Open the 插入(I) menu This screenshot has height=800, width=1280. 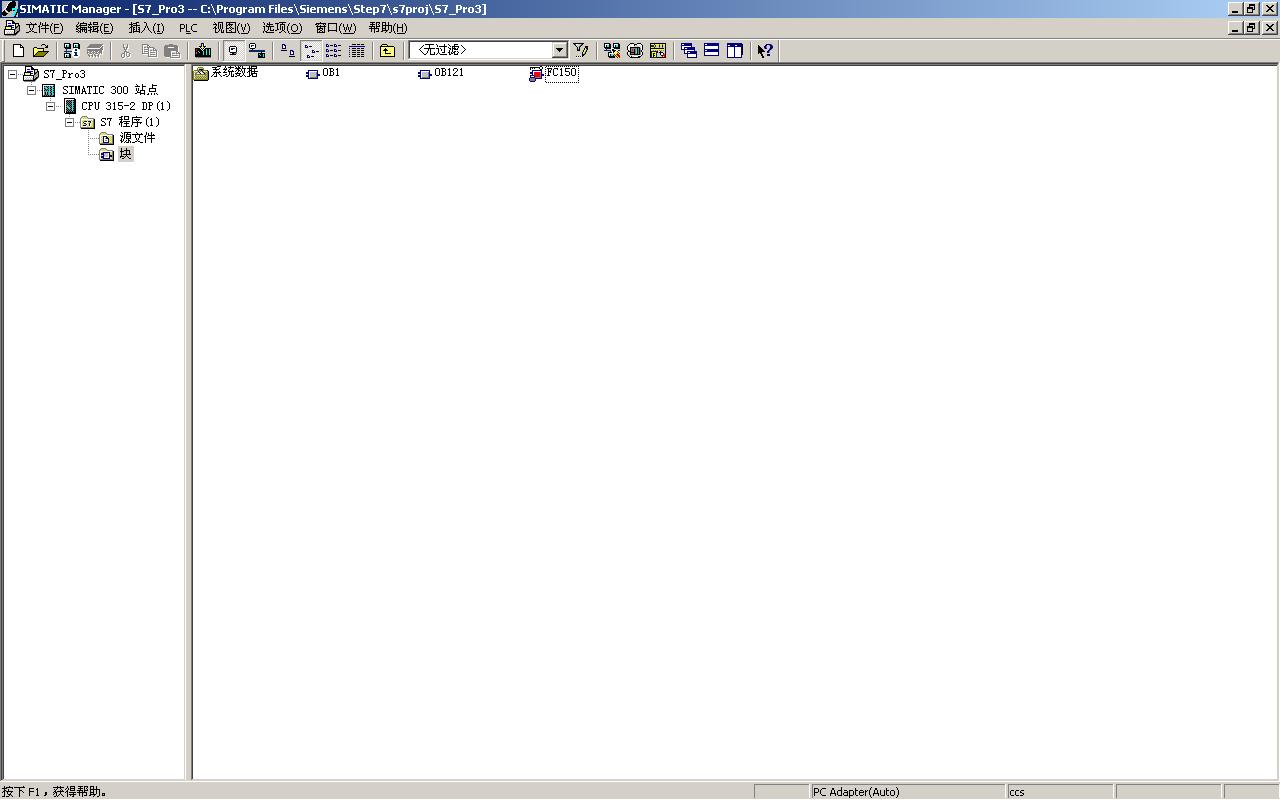(146, 28)
